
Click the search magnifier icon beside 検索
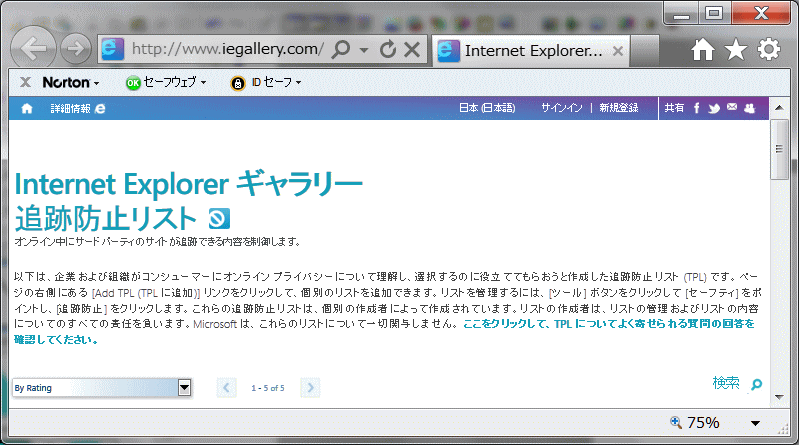point(756,384)
